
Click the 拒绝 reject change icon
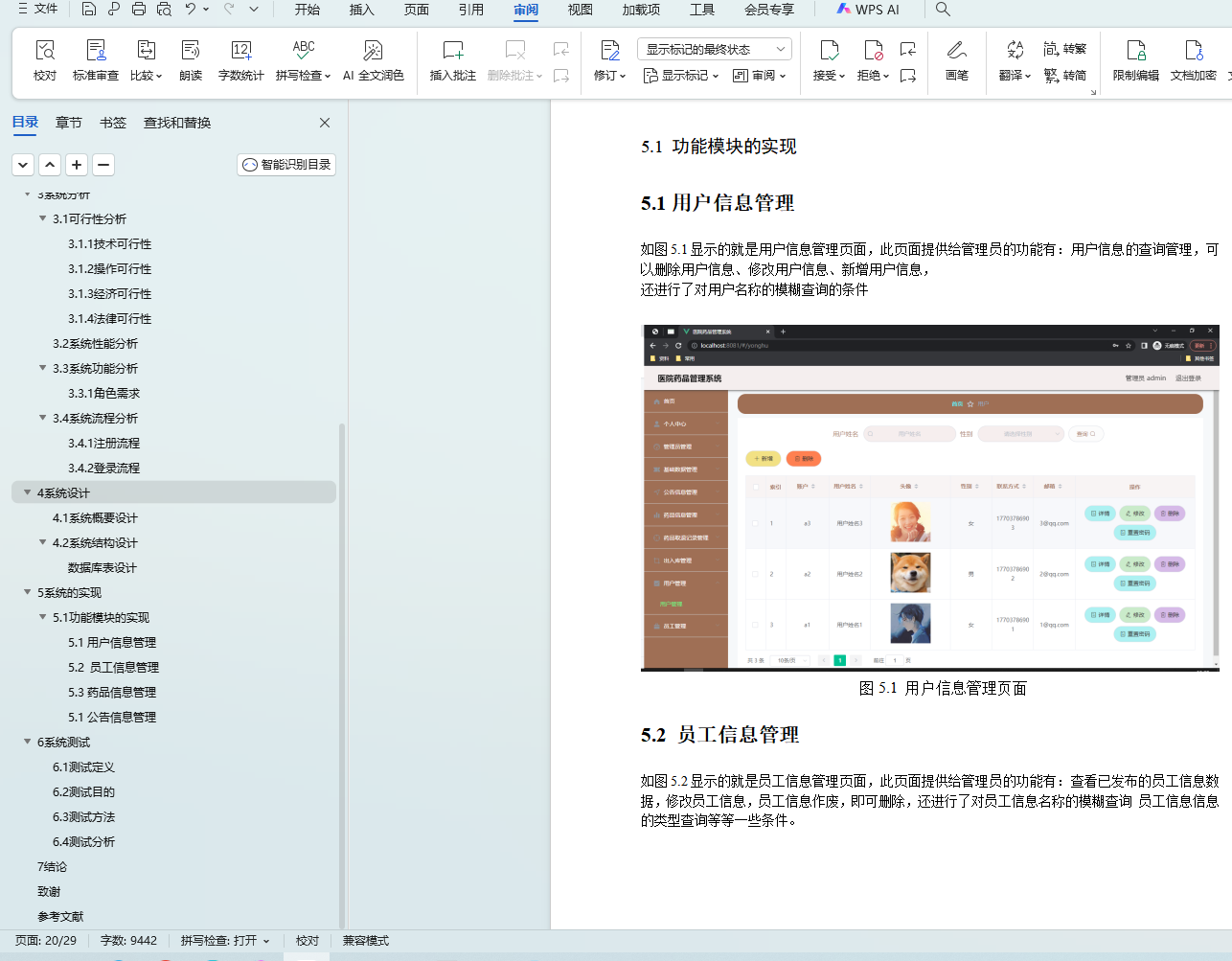tap(874, 50)
